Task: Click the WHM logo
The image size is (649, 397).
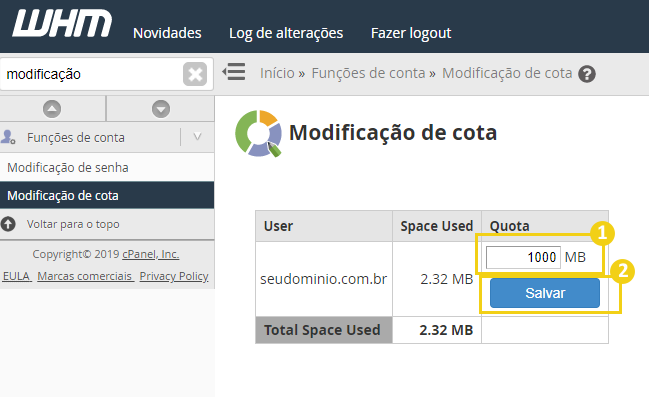Action: 62,23
